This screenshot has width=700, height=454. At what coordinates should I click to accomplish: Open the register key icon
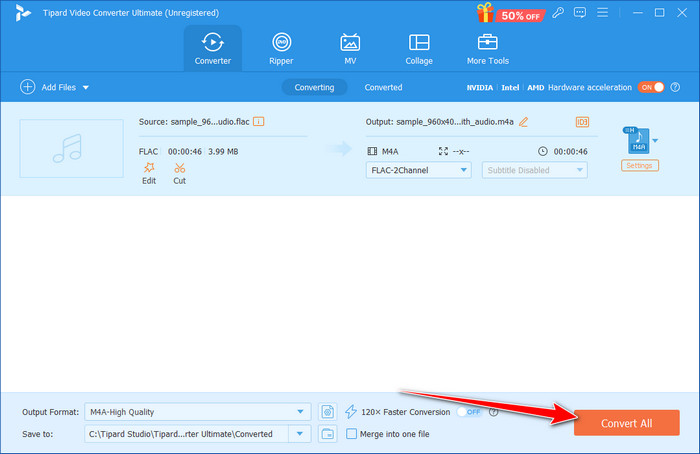coord(558,12)
